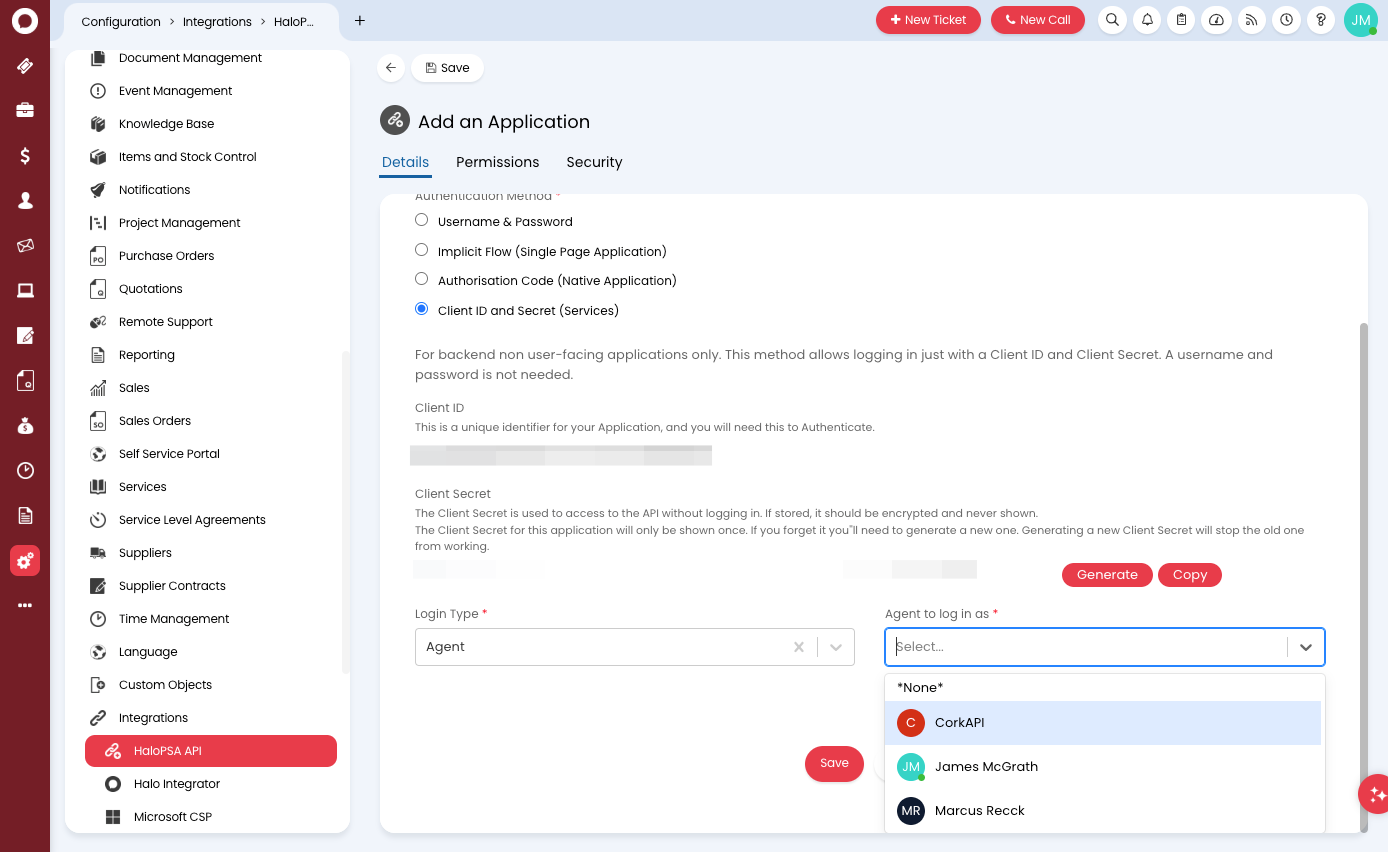Open the dollar sign icon in sidebar
The width and height of the screenshot is (1388, 852).
pyautogui.click(x=25, y=155)
